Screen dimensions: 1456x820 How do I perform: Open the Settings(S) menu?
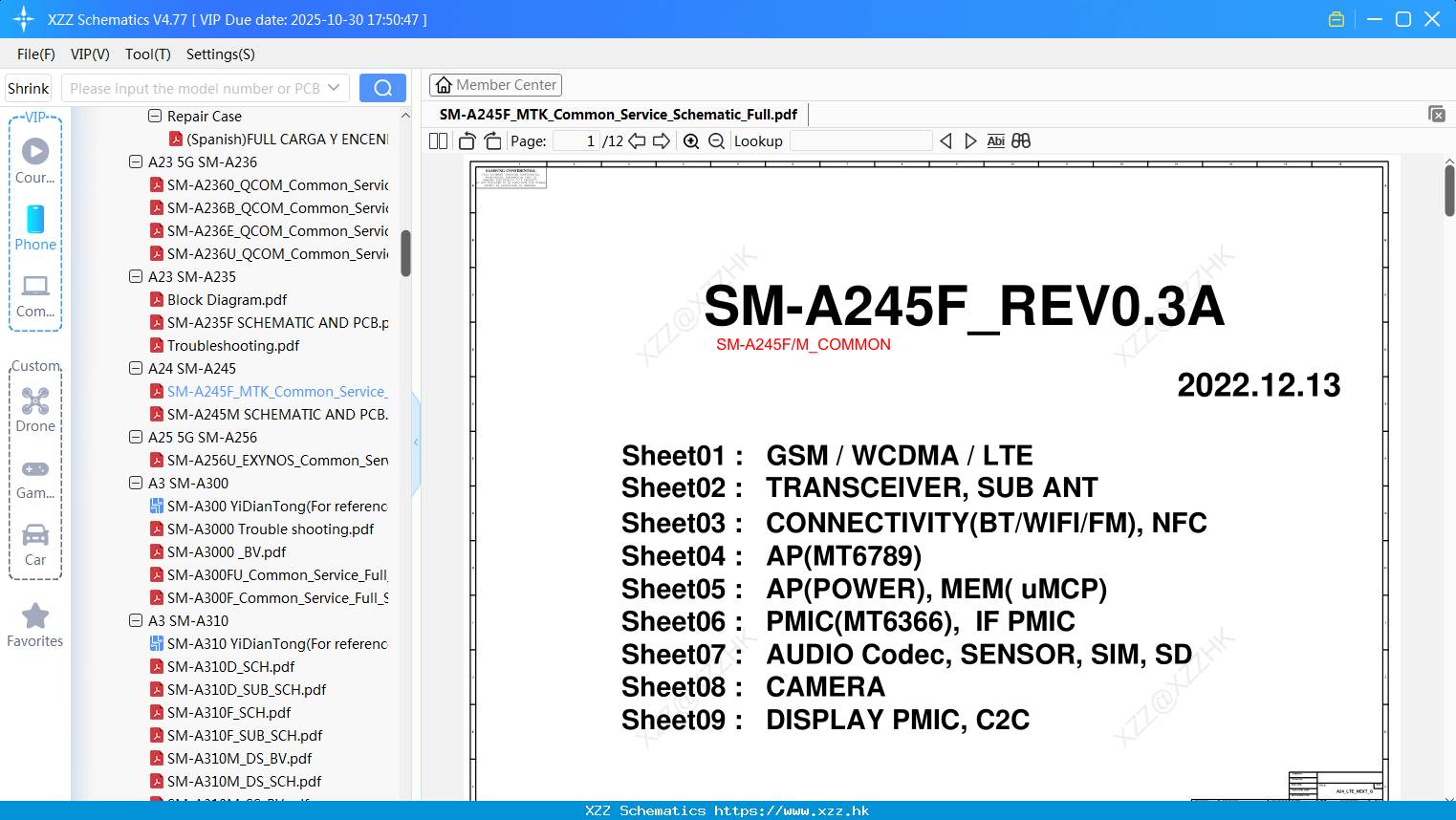coord(221,54)
